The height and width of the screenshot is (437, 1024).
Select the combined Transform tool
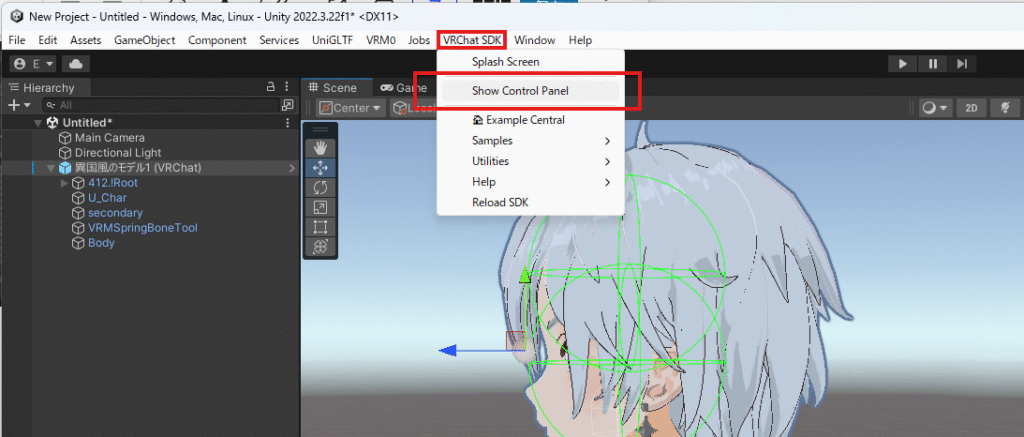coord(320,247)
